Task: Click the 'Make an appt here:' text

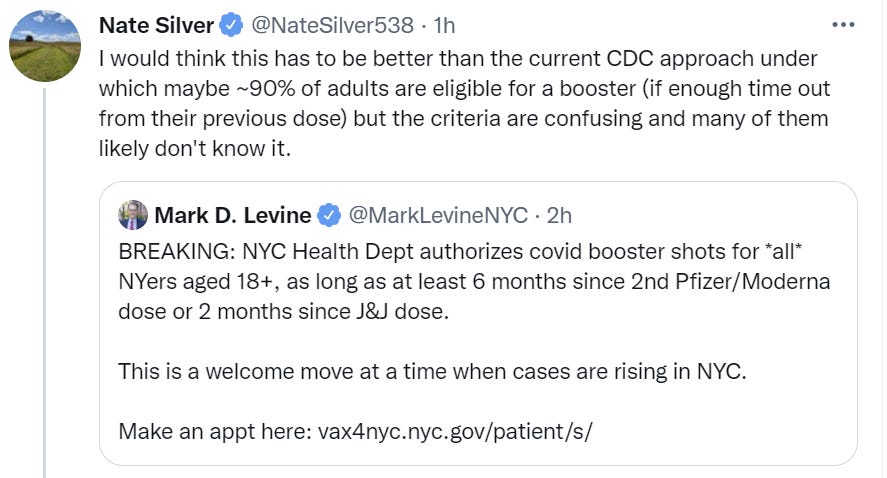Action: 215,432
